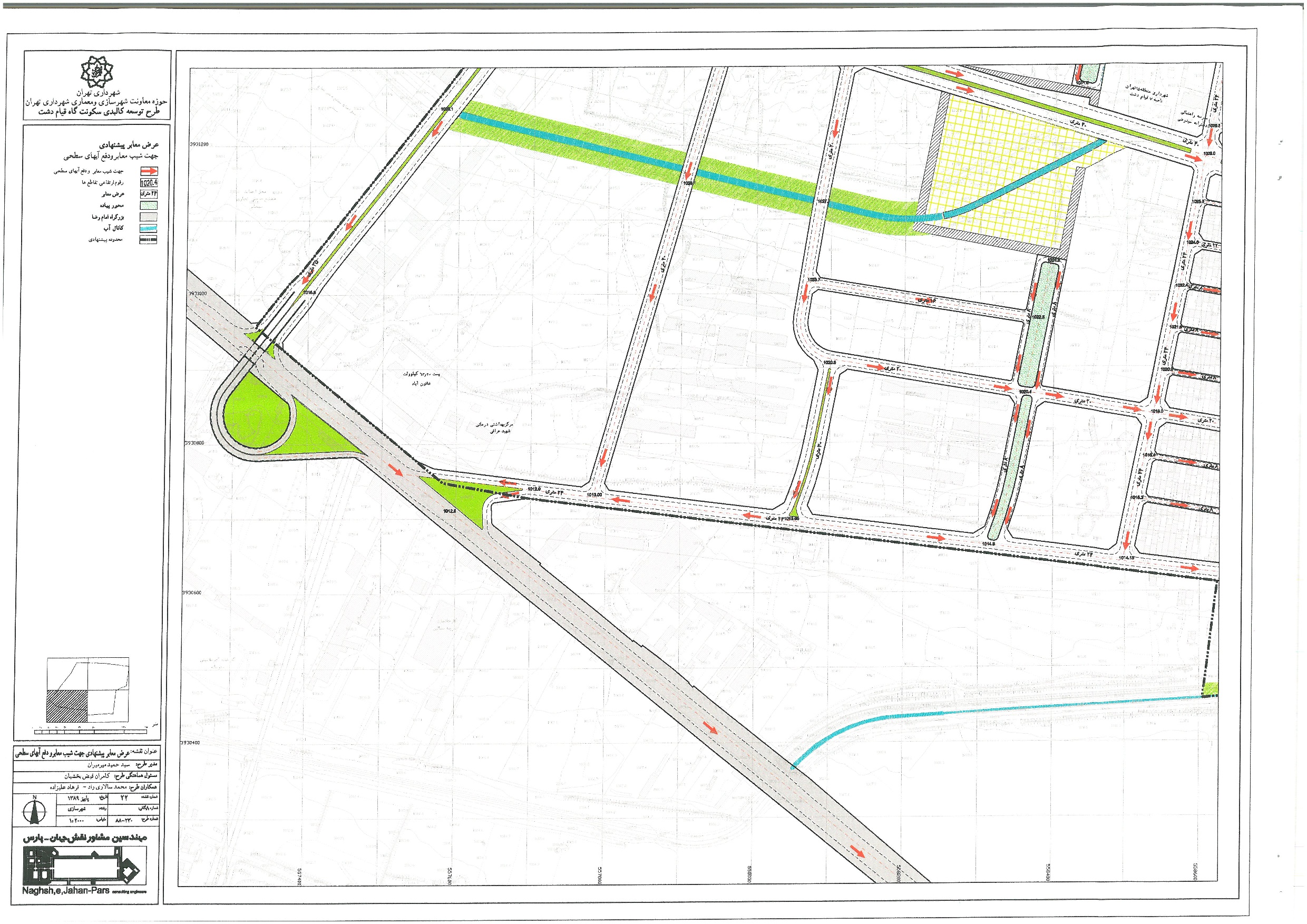1307x924 pixels.
Task: Click the 3931200 northing coordinate label
Action: (x=199, y=144)
